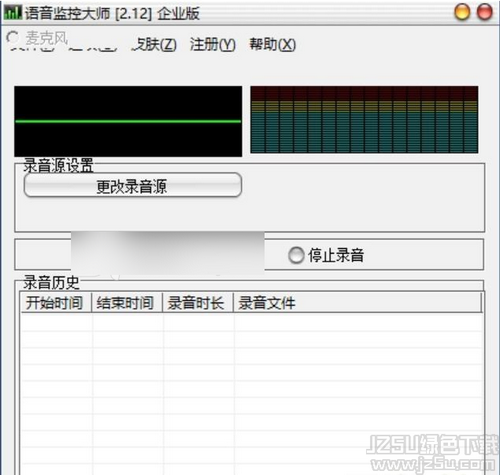Click the 结束时间 column header
The height and width of the screenshot is (475, 500).
click(x=127, y=303)
